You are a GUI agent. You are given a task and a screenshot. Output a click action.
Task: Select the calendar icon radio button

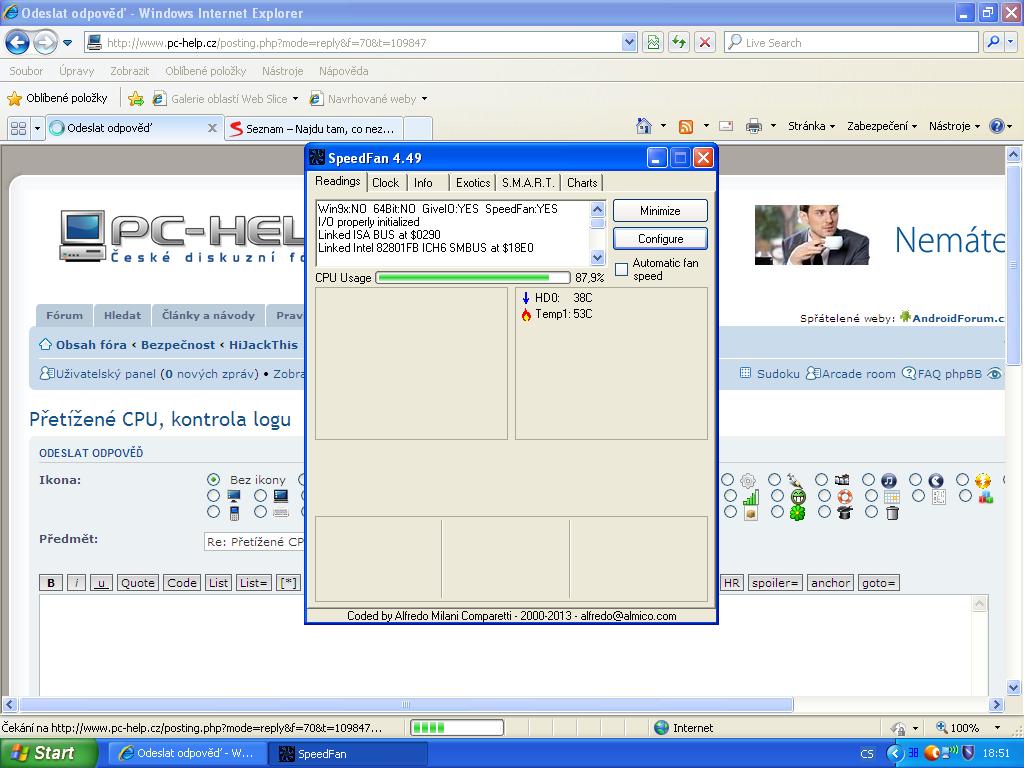(x=871, y=496)
